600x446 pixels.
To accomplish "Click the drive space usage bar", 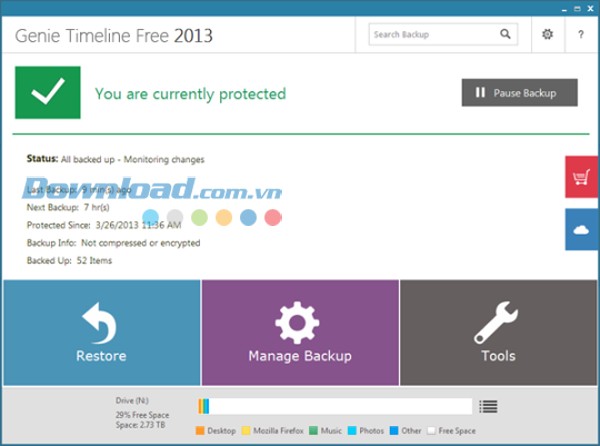I will coord(335,406).
